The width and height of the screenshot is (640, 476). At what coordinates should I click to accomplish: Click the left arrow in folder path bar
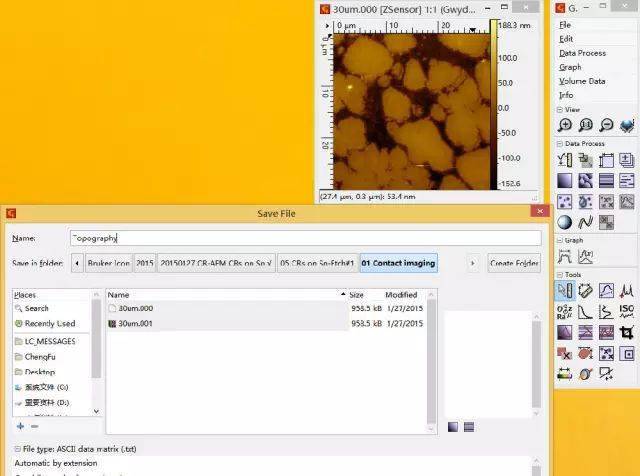(x=77, y=263)
